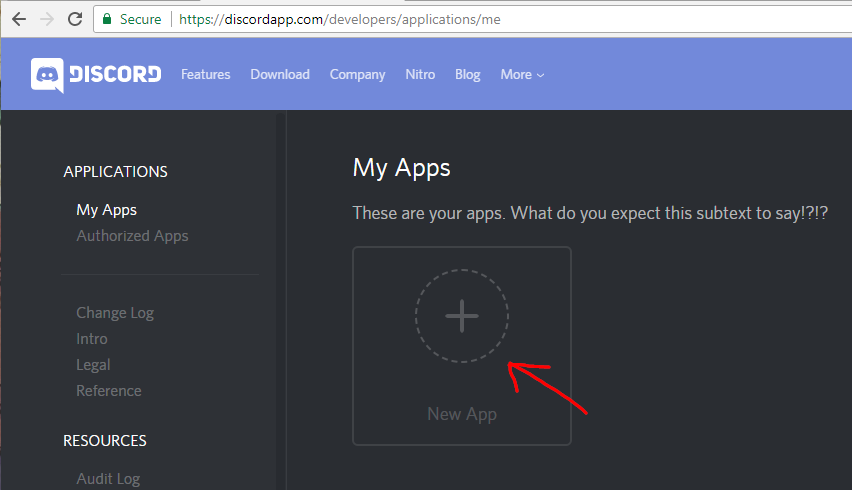Open Authorized Apps in sidebar
This screenshot has height=490, width=852.
[132, 236]
